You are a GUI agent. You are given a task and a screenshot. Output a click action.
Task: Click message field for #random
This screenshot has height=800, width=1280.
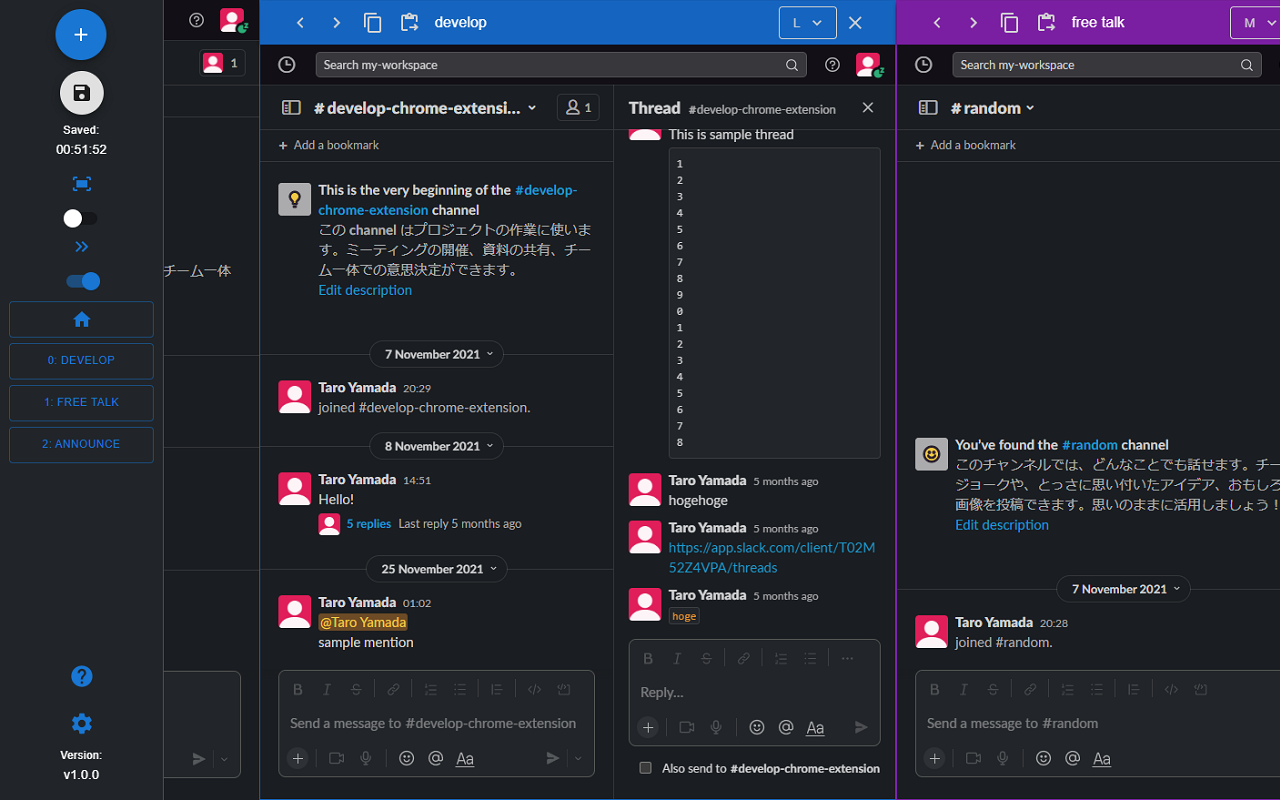tap(1100, 723)
